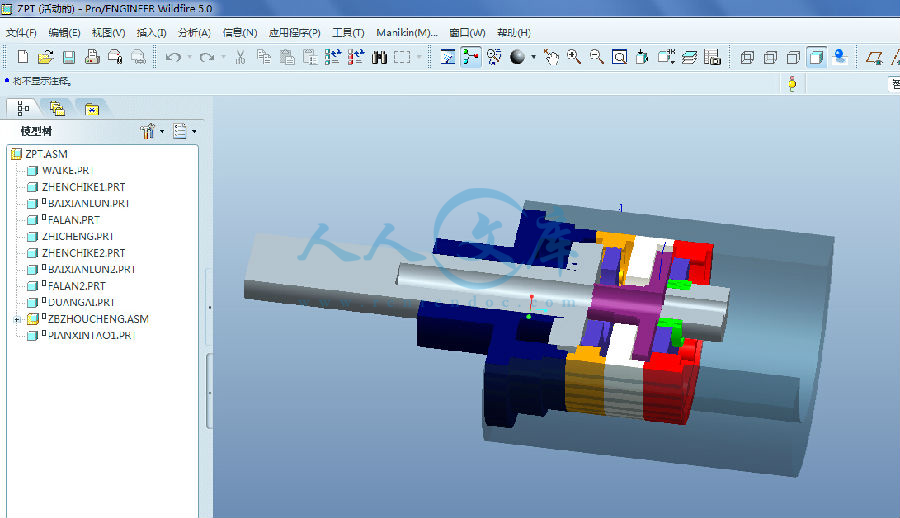The width and height of the screenshot is (900, 518).
Task: Select ZPT.ASM root assembly
Action: coord(46,154)
